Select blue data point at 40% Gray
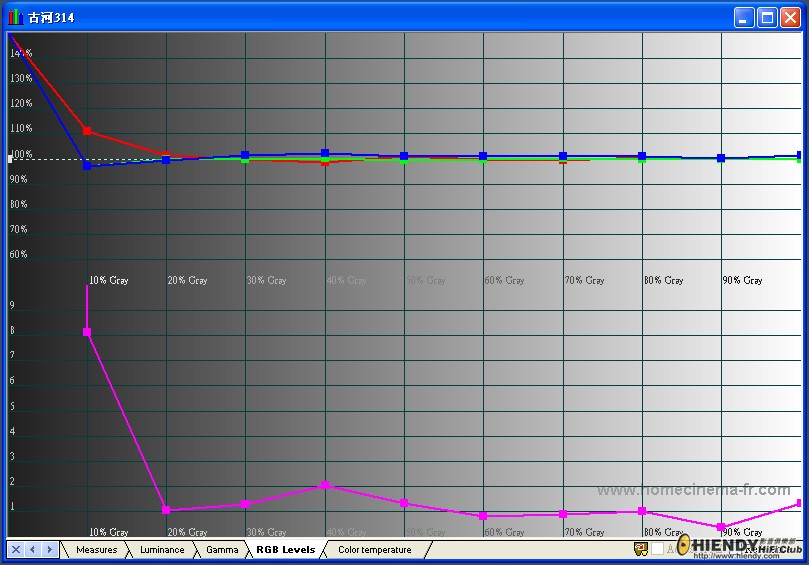 325,153
